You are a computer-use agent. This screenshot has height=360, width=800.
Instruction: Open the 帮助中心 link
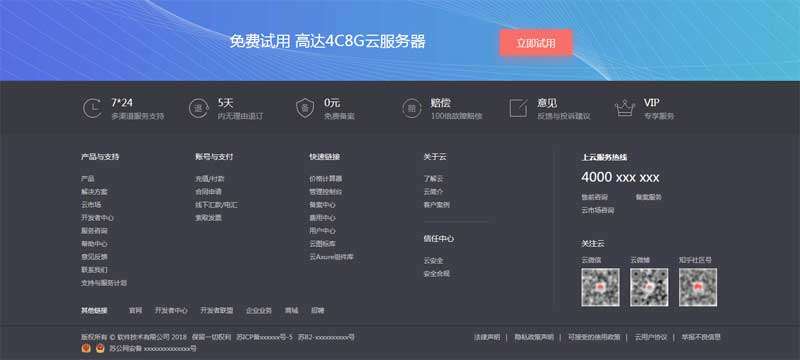pos(94,244)
